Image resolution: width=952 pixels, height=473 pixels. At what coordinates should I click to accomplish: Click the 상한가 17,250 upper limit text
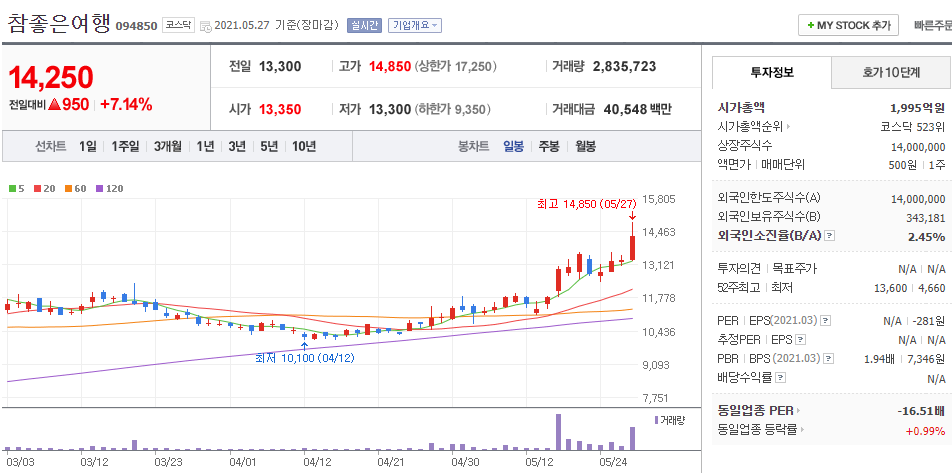pyautogui.click(x=455, y=67)
